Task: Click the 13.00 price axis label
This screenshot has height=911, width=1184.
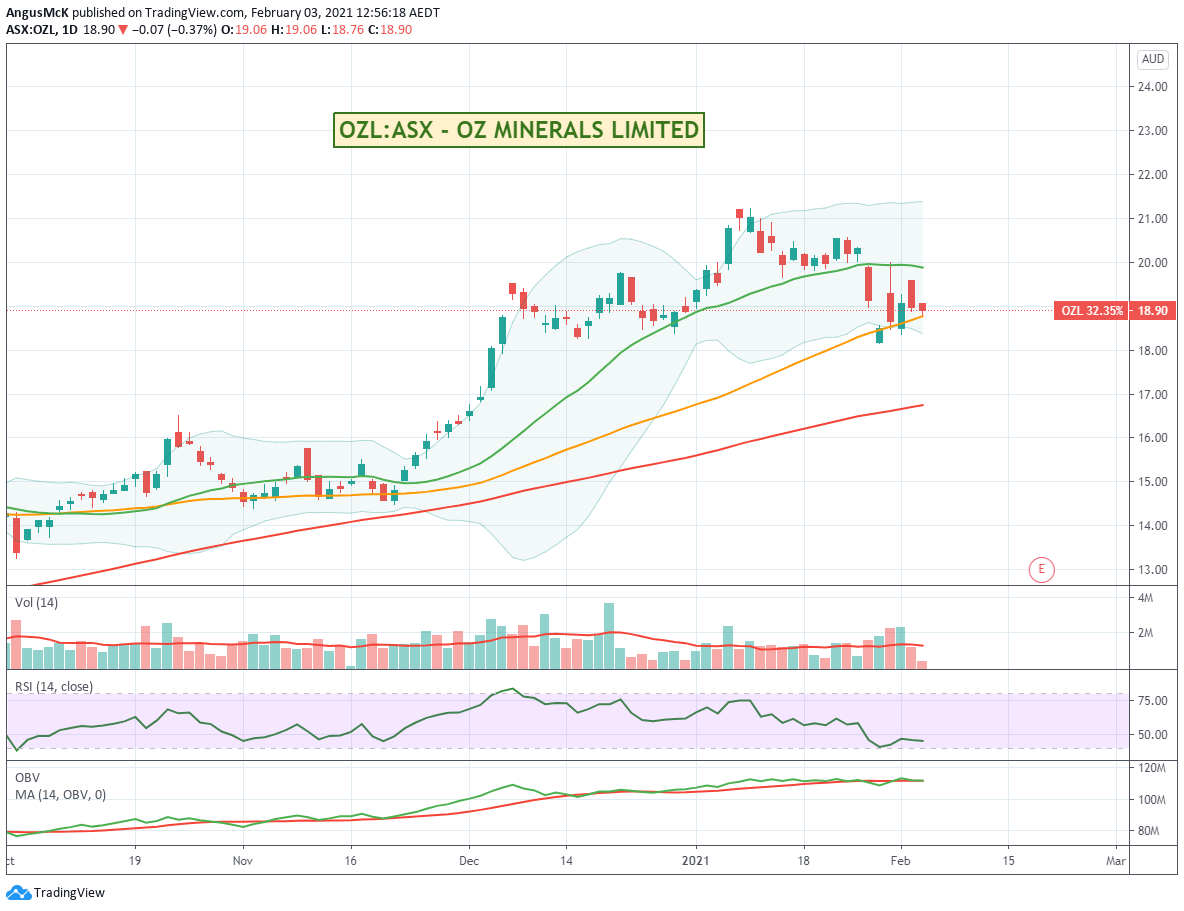Action: pos(1152,570)
